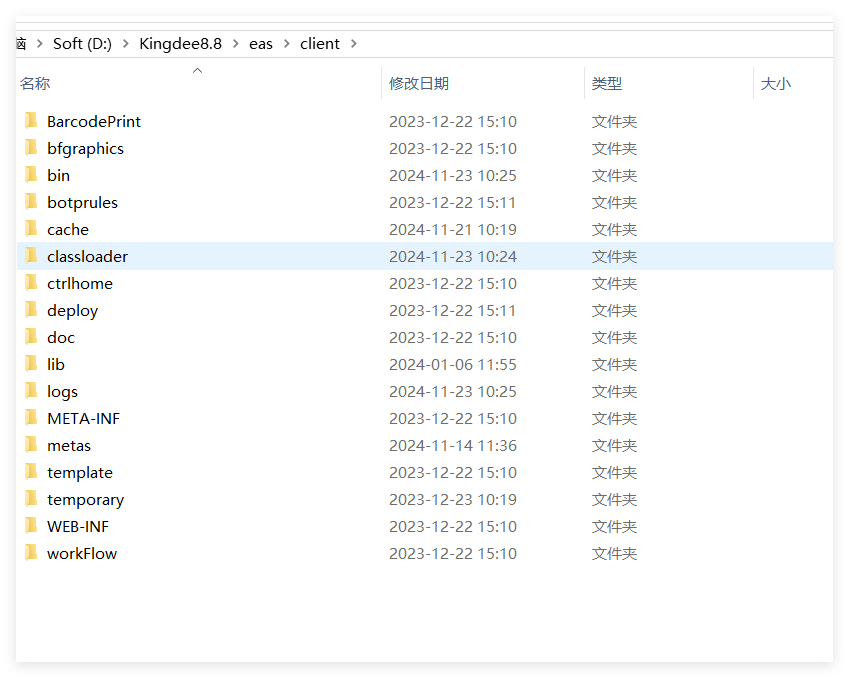
Task: Select the ctrlhome folder name
Action: pyautogui.click(x=80, y=283)
